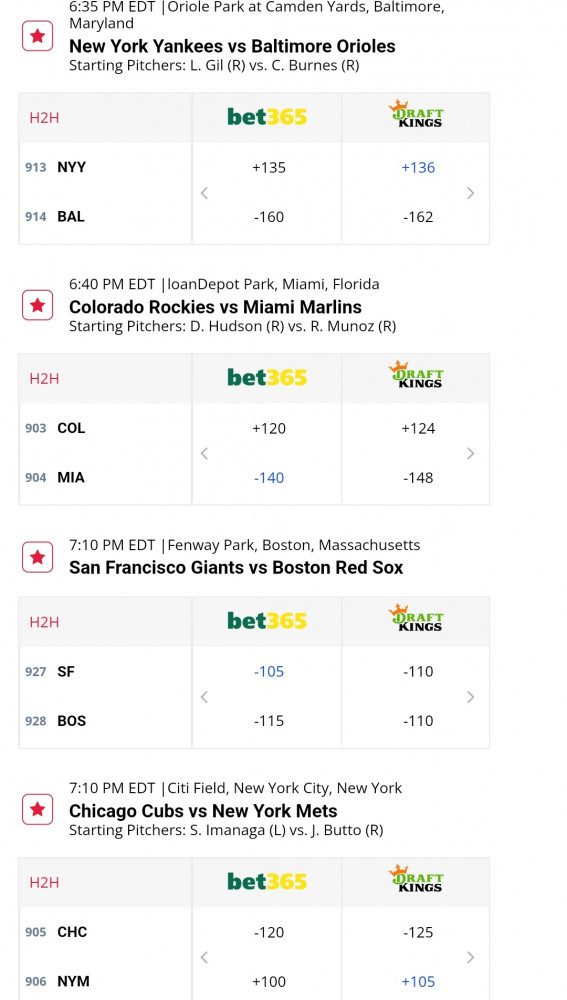Select SF -105 bet365 odds
Viewport: 567px width, 1000px height.
[x=269, y=672]
